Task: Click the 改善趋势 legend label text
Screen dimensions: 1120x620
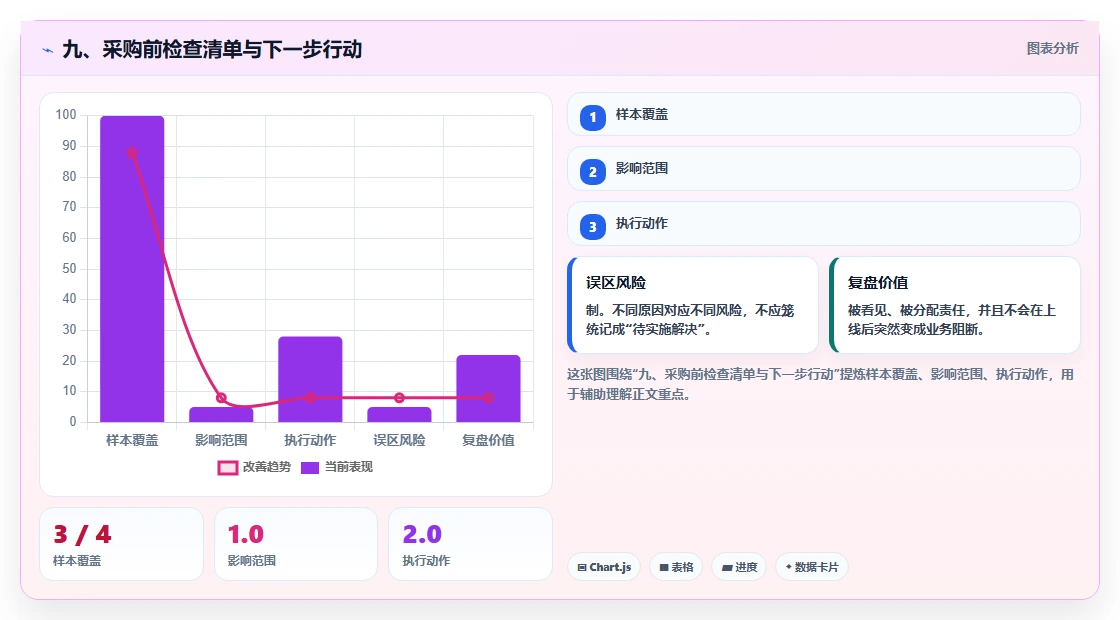Action: 267,467
